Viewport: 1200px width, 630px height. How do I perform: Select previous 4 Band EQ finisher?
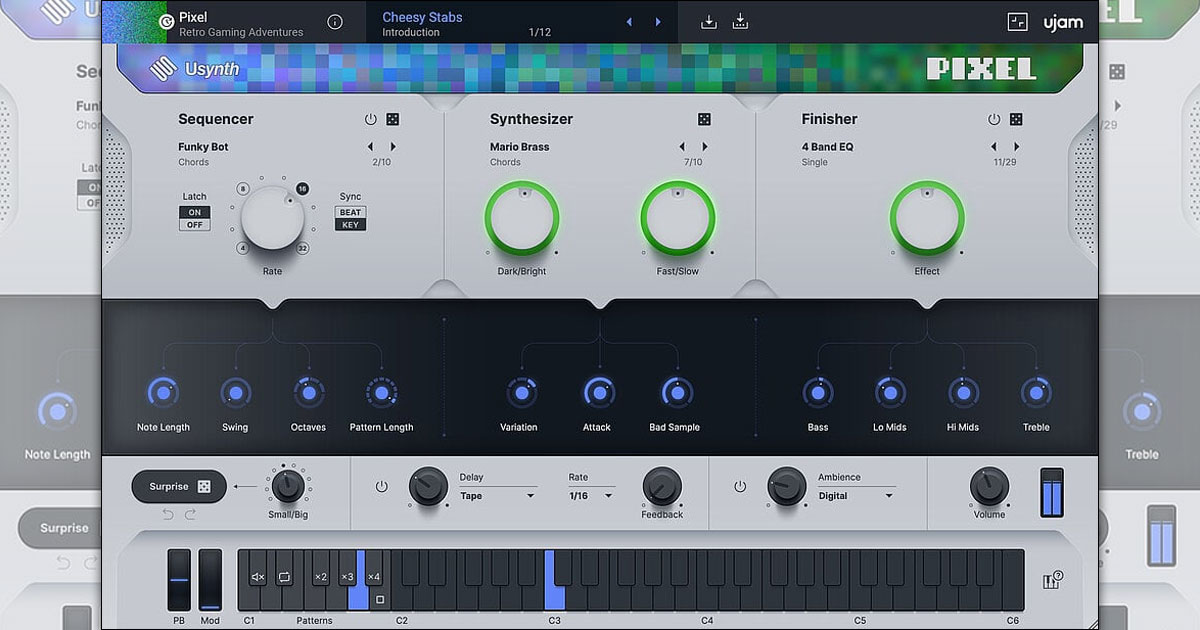click(x=993, y=147)
